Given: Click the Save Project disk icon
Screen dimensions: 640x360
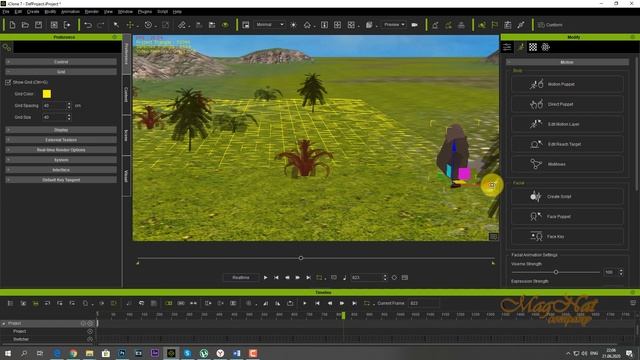Looking at the screenshot, I should coord(38,25).
